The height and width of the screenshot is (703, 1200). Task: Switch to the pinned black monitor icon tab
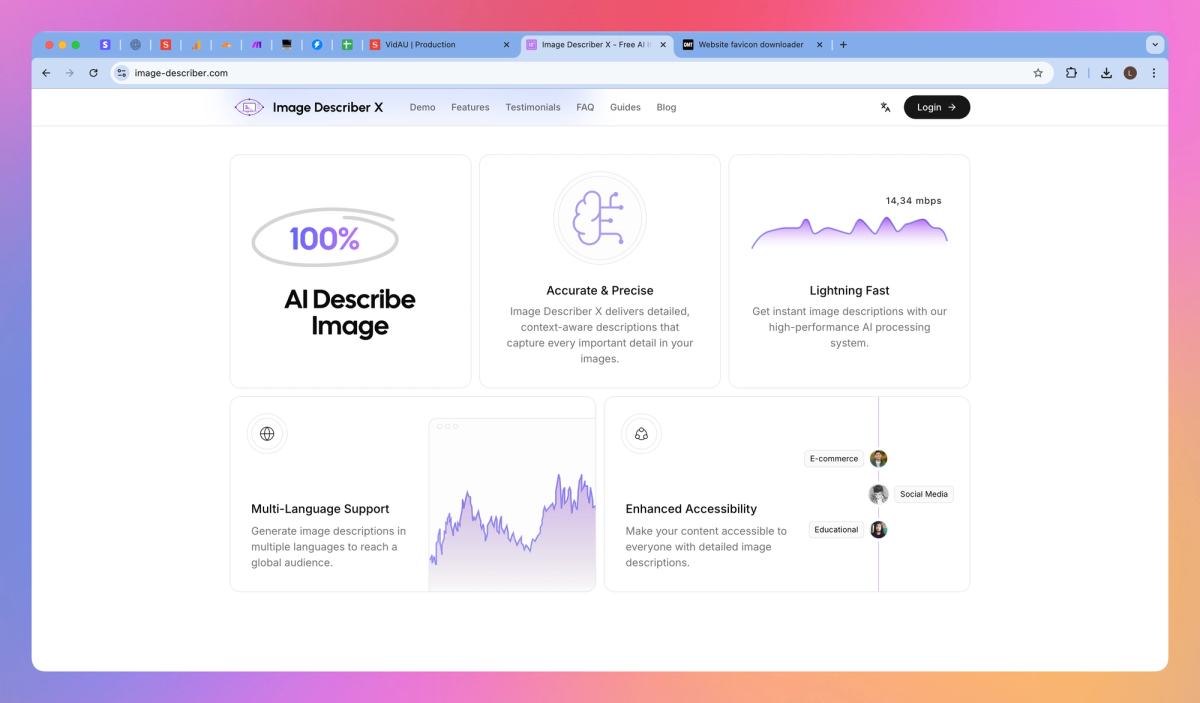tap(287, 44)
